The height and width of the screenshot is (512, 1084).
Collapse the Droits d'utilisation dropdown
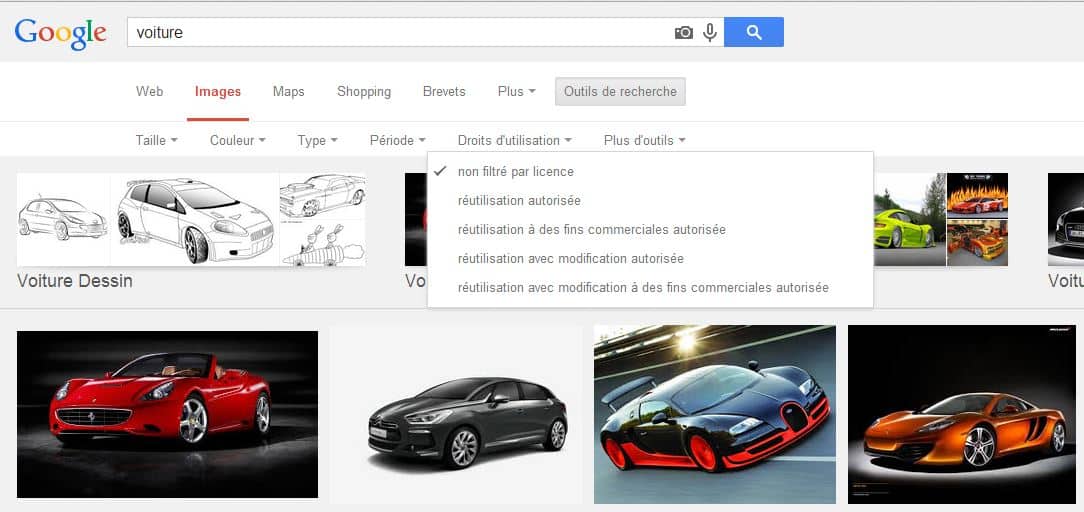(x=514, y=140)
